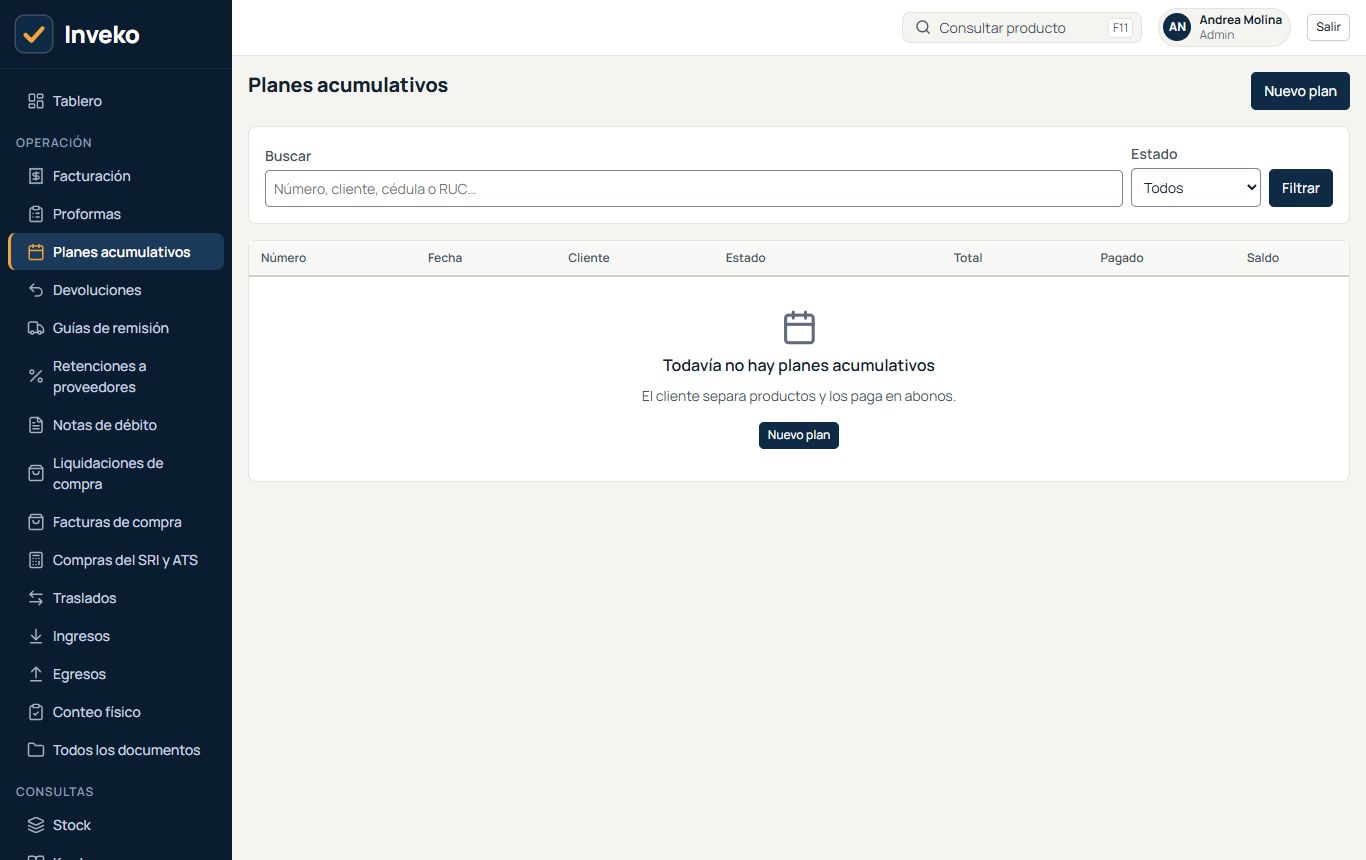Select Devoluciones in the sidebar
Screen dimensions: 1366x860
[116, 290]
